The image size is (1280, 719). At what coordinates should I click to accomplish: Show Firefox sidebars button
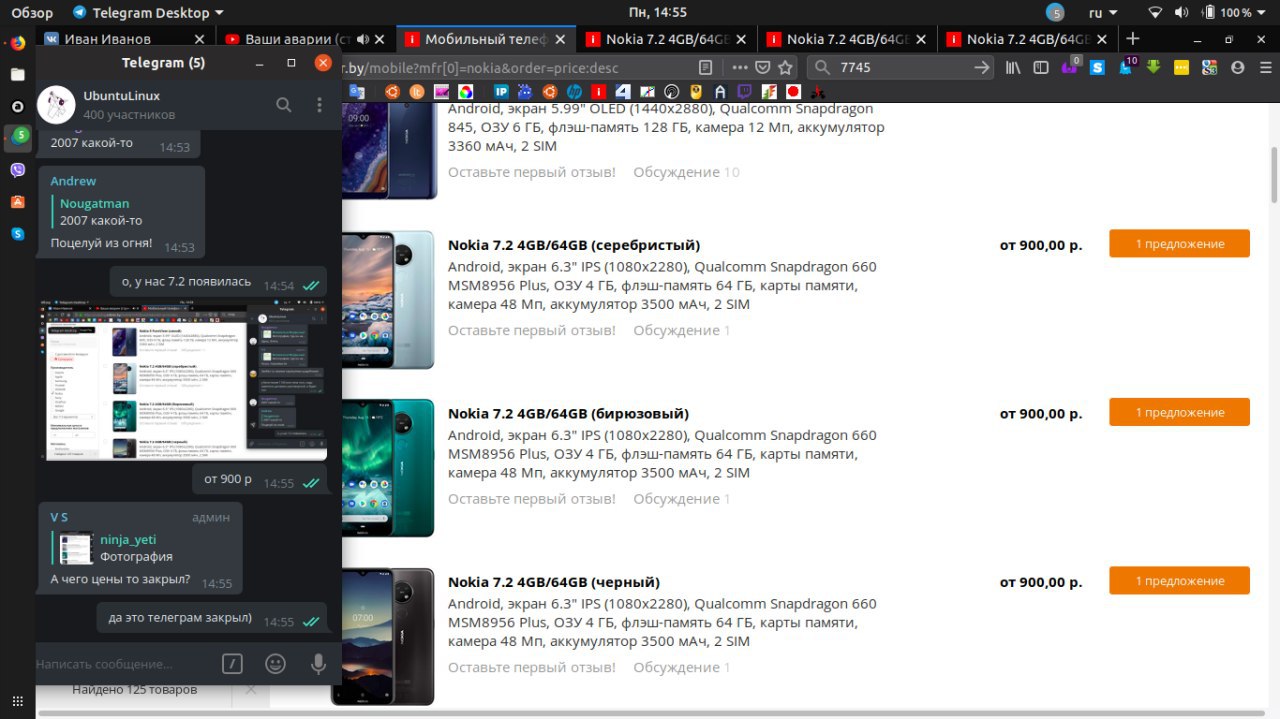click(x=1041, y=68)
